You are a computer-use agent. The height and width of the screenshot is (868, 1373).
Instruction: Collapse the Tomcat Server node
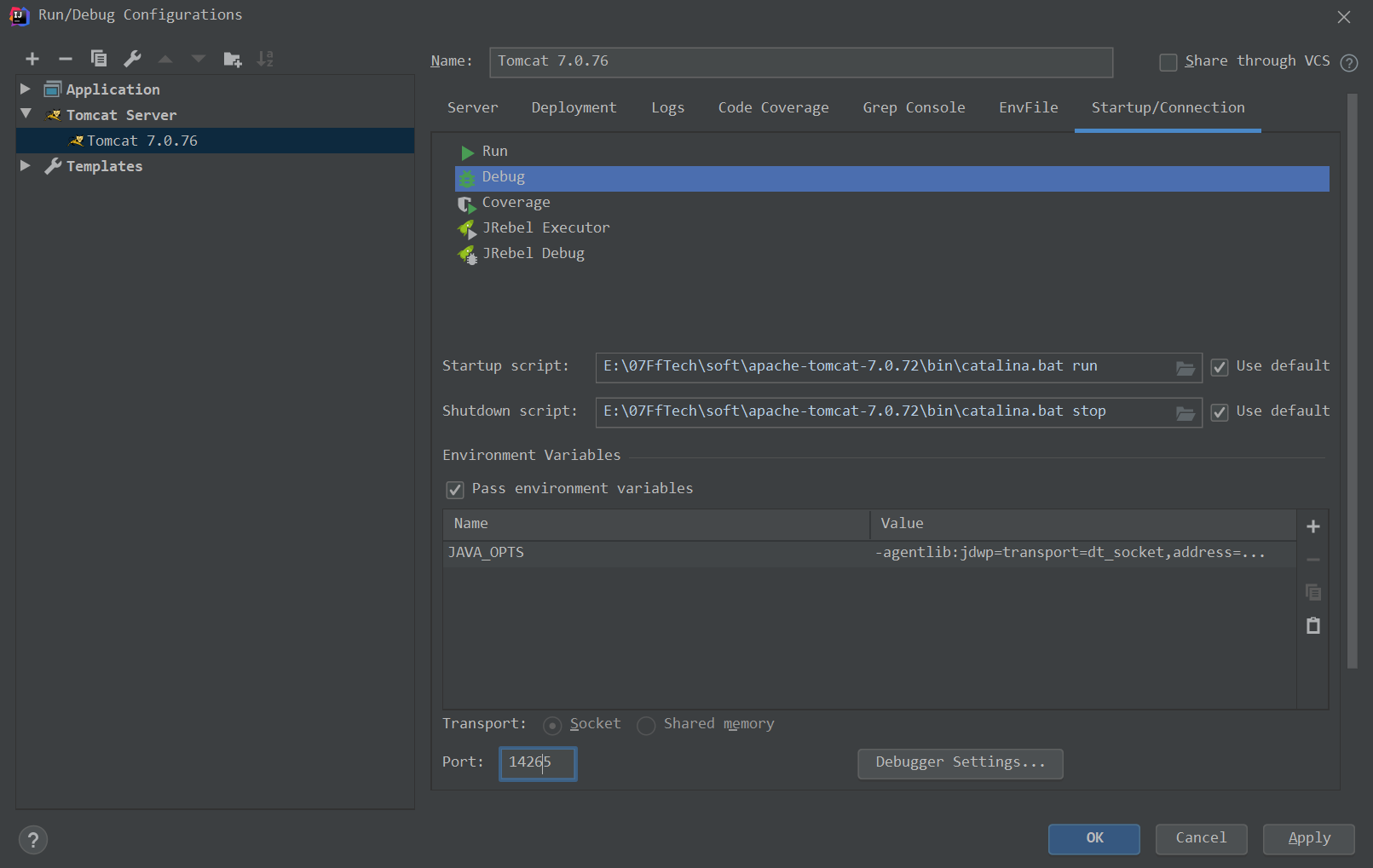(26, 113)
